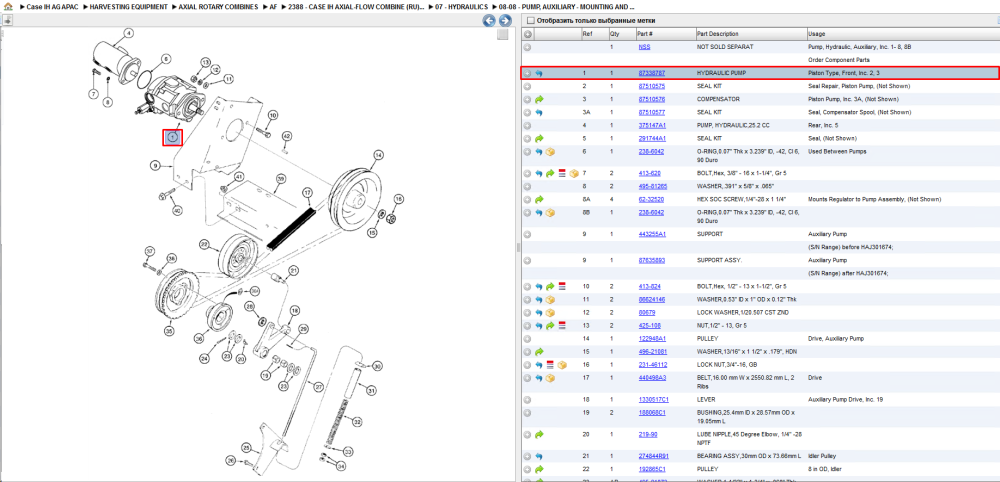This screenshot has height=482, width=1000.
Task: Click green arrow icon on ref 8A HEX SOC SCREW row
Action: click(x=539, y=200)
